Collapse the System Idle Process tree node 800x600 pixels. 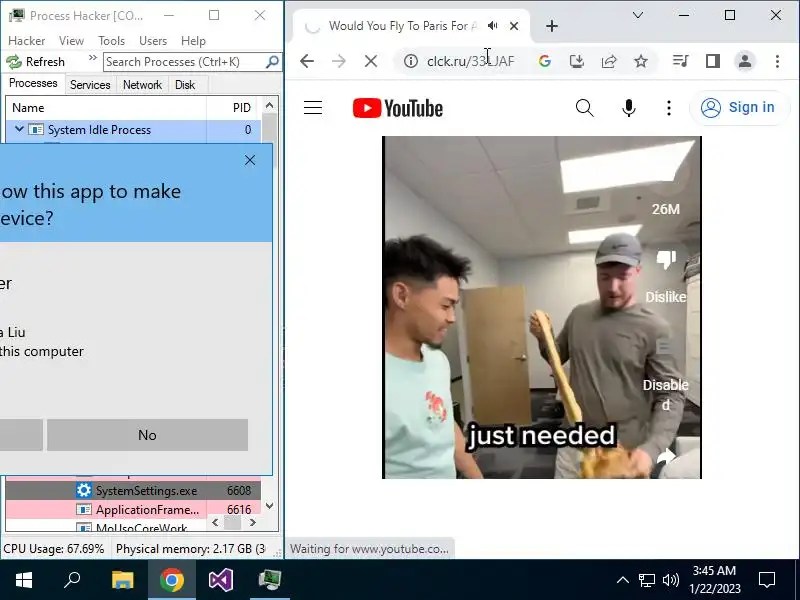click(x=19, y=130)
